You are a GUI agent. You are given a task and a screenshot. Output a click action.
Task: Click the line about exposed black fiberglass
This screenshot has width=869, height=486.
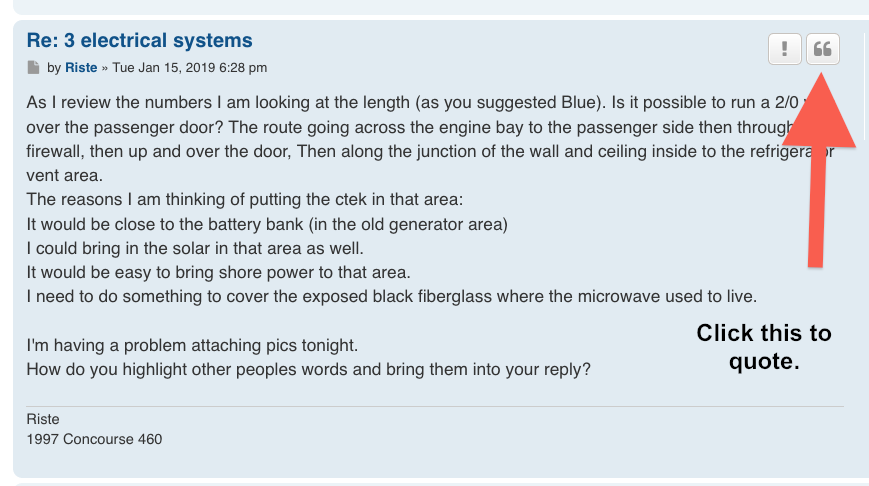392,296
